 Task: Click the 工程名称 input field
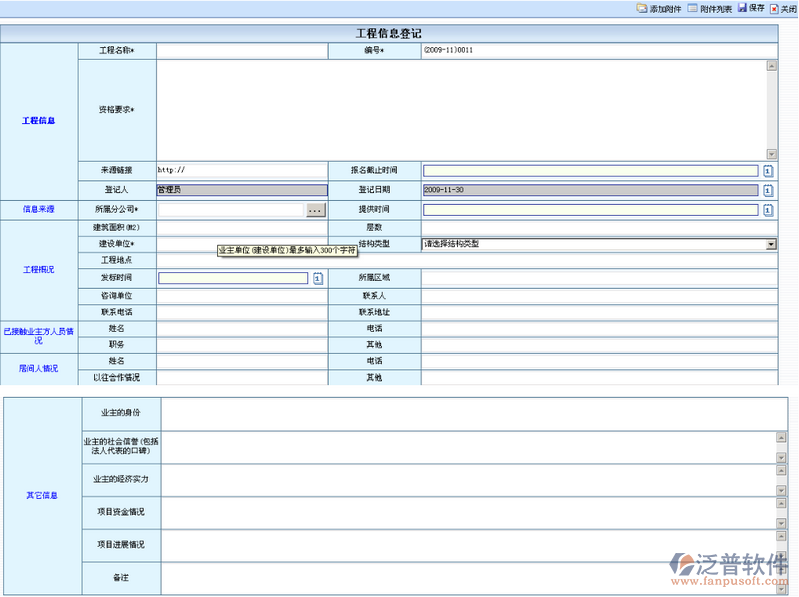click(x=241, y=50)
